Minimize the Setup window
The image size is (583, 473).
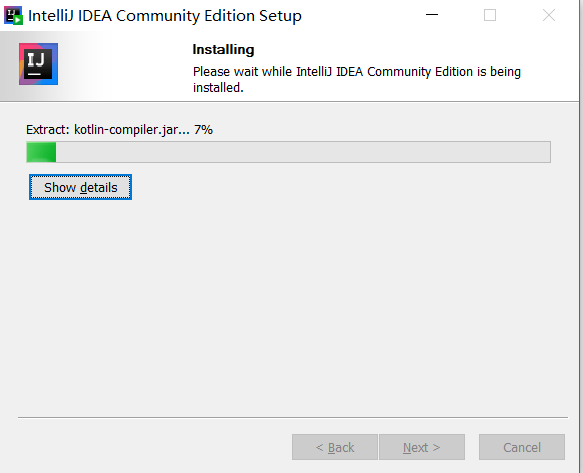coord(432,15)
